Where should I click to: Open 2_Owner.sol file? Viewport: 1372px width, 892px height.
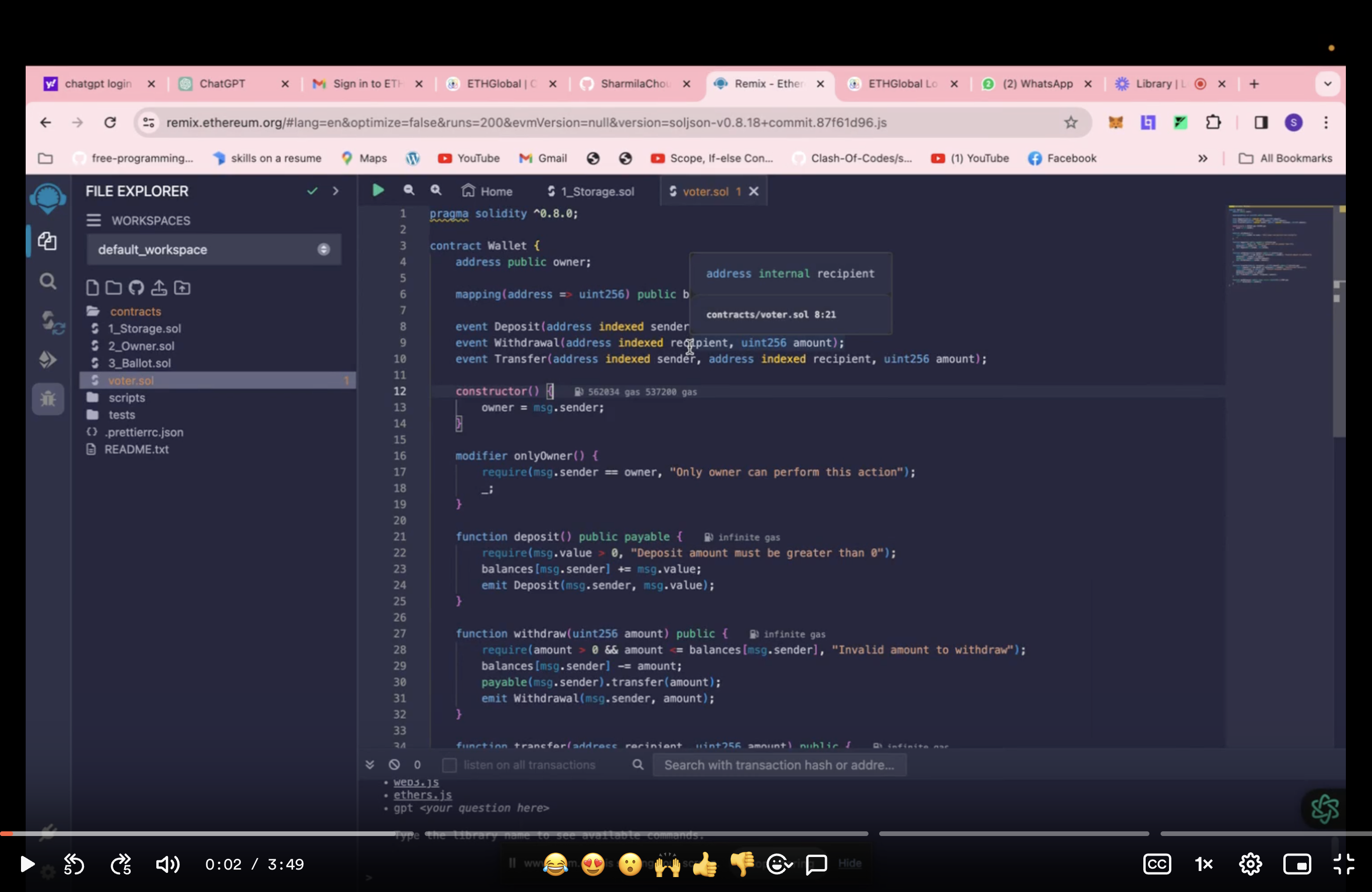point(140,346)
